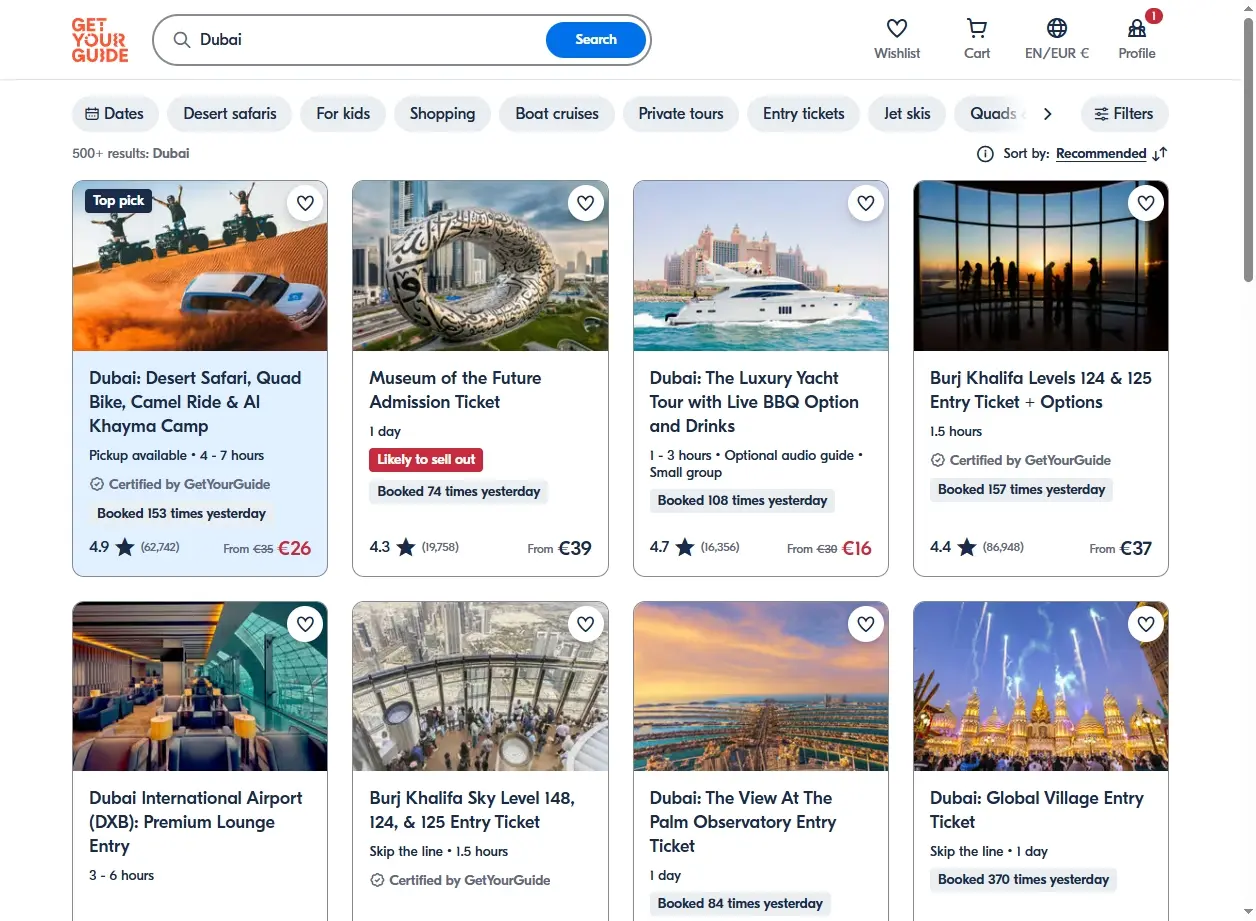Click the Global Village fireworks photo
Viewport: 1256px width, 921px height.
click(1041, 686)
